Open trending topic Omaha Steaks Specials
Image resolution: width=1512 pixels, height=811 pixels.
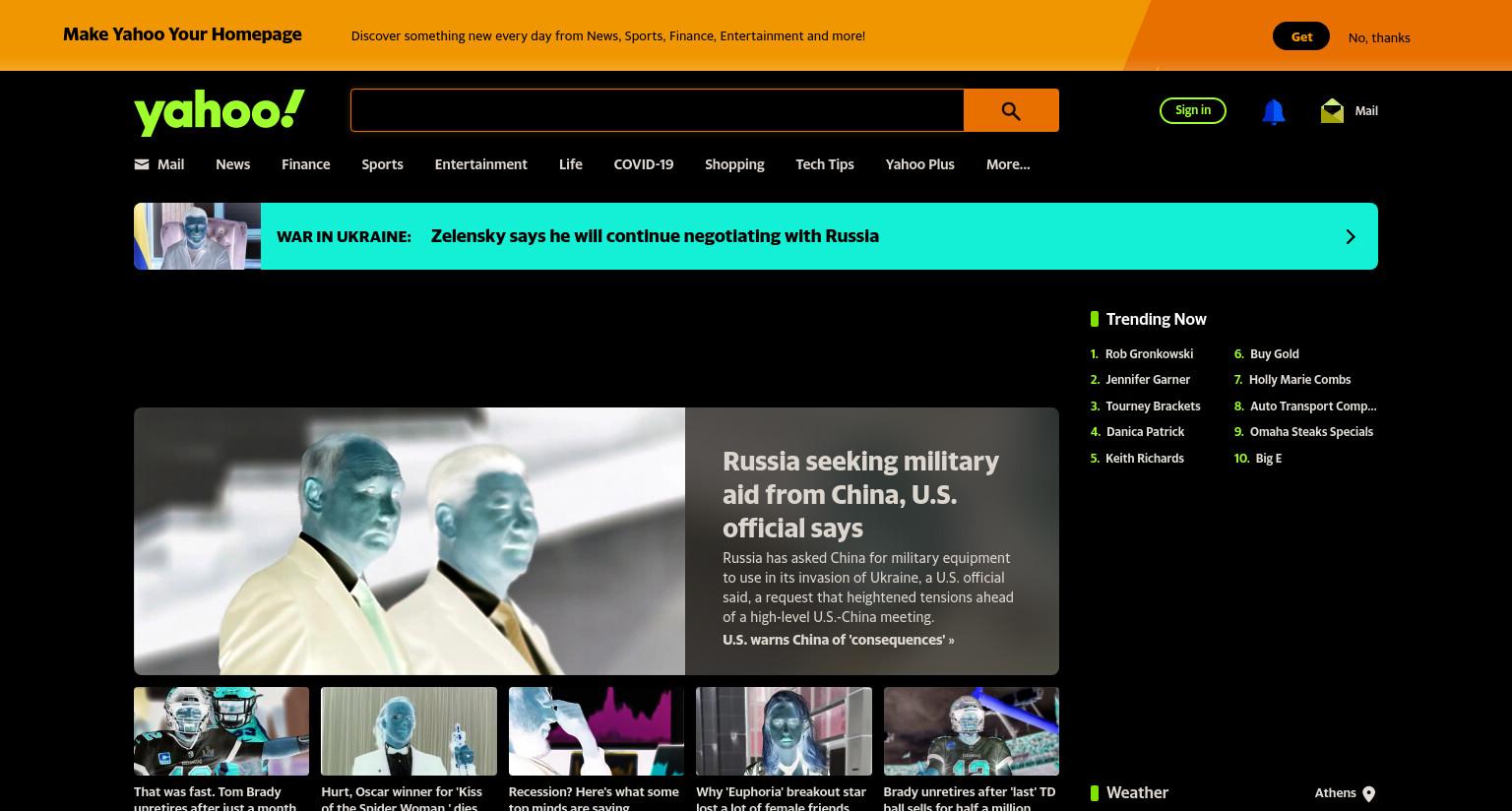point(1311,432)
